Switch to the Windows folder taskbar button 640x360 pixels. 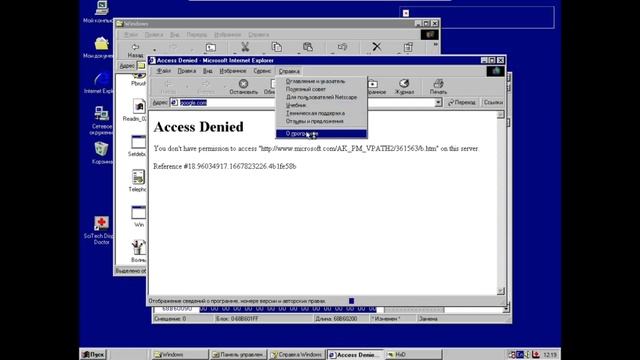click(x=180, y=355)
